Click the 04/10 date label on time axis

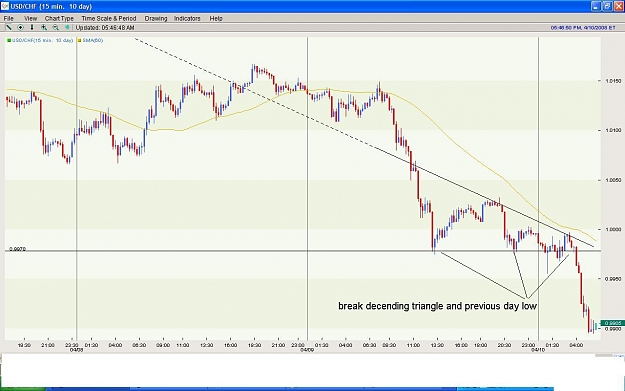(538, 350)
